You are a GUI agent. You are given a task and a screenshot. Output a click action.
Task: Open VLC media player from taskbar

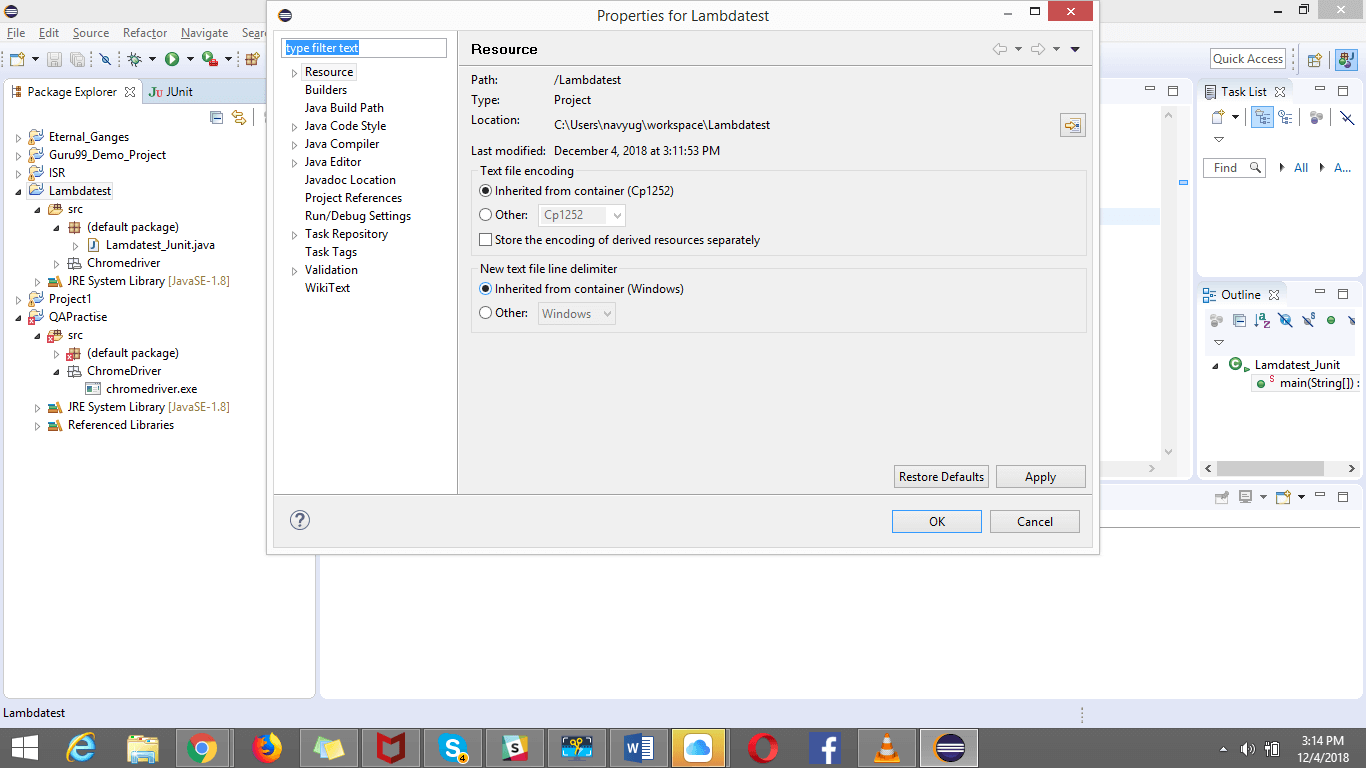click(886, 748)
